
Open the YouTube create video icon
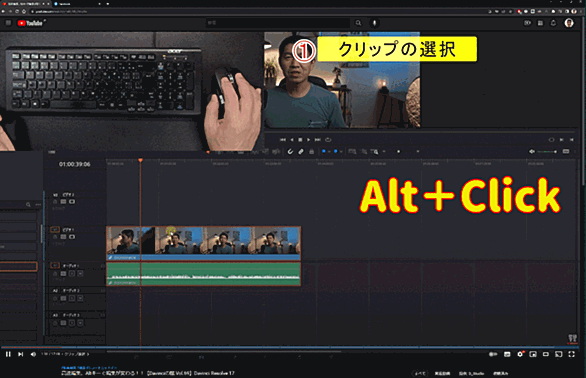click(527, 23)
